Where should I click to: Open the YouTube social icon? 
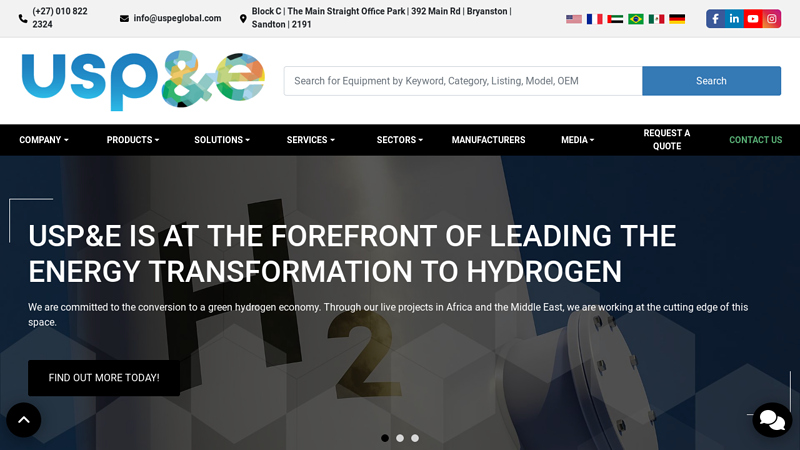753,19
